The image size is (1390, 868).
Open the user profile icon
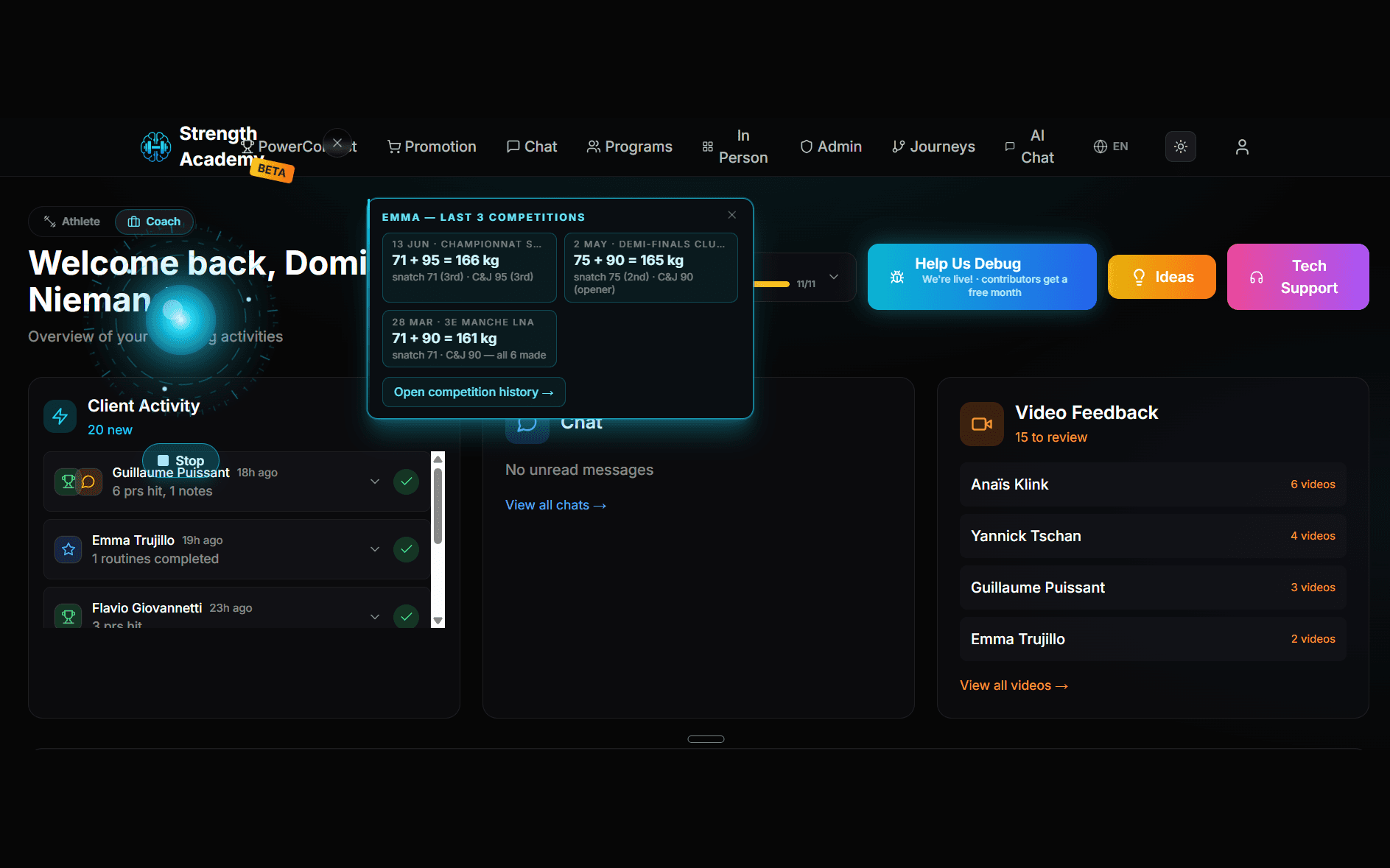[1242, 147]
